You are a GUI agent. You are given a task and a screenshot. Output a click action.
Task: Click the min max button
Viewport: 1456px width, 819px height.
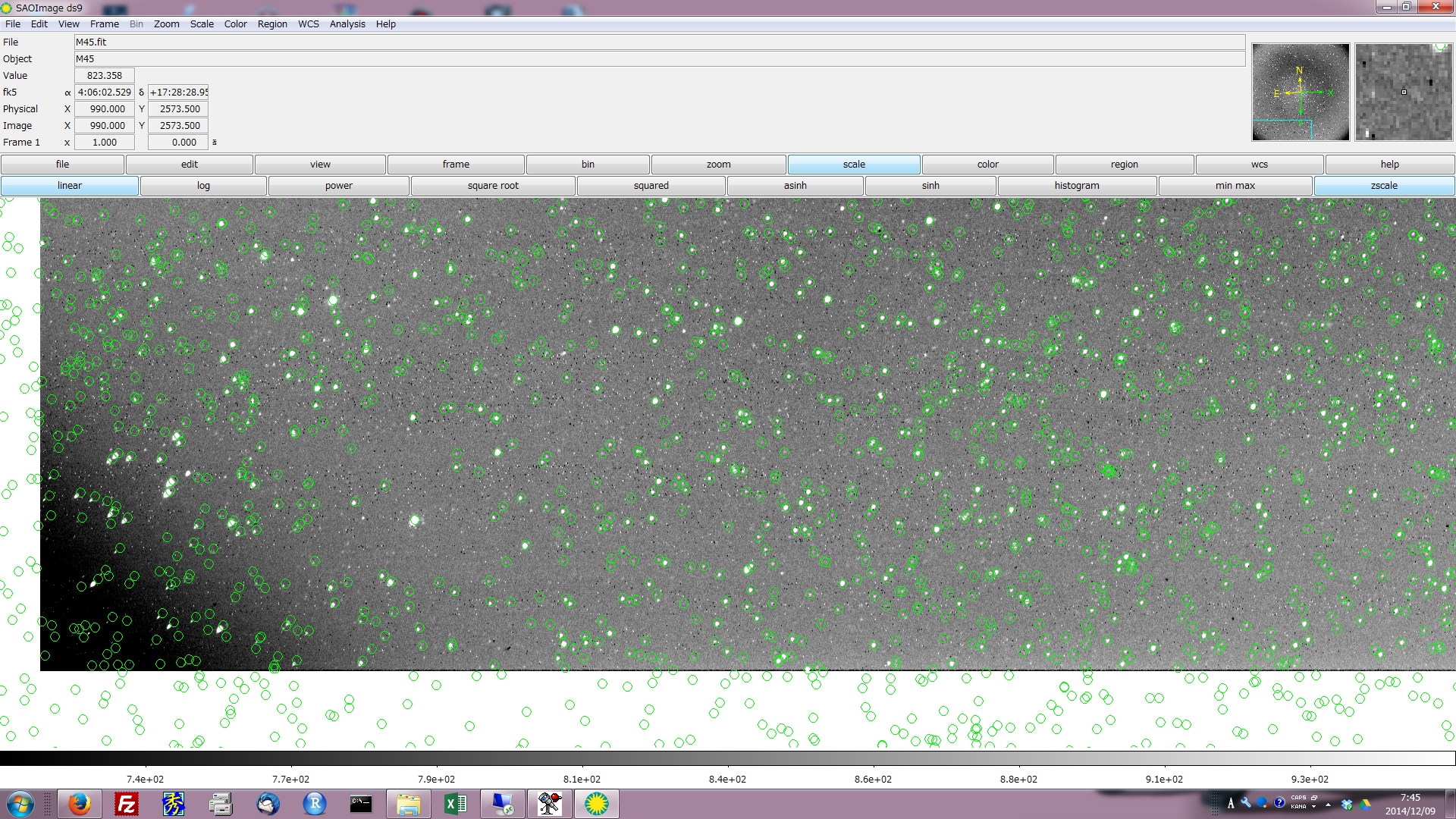(x=1235, y=186)
